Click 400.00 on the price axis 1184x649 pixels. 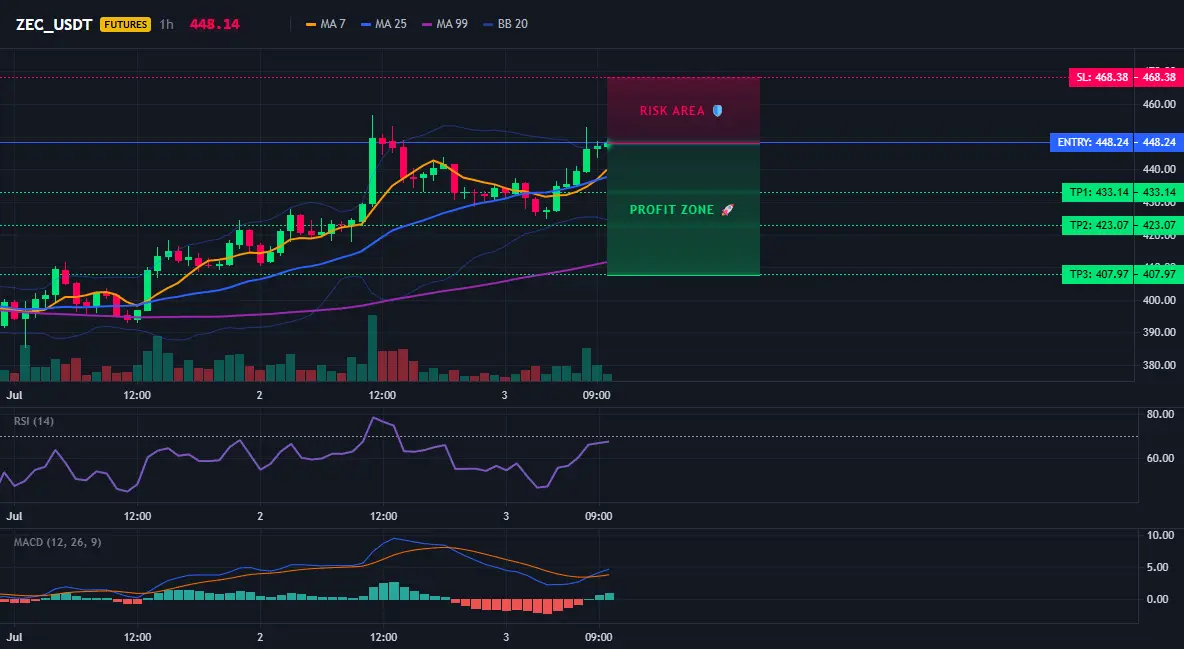click(x=1159, y=300)
